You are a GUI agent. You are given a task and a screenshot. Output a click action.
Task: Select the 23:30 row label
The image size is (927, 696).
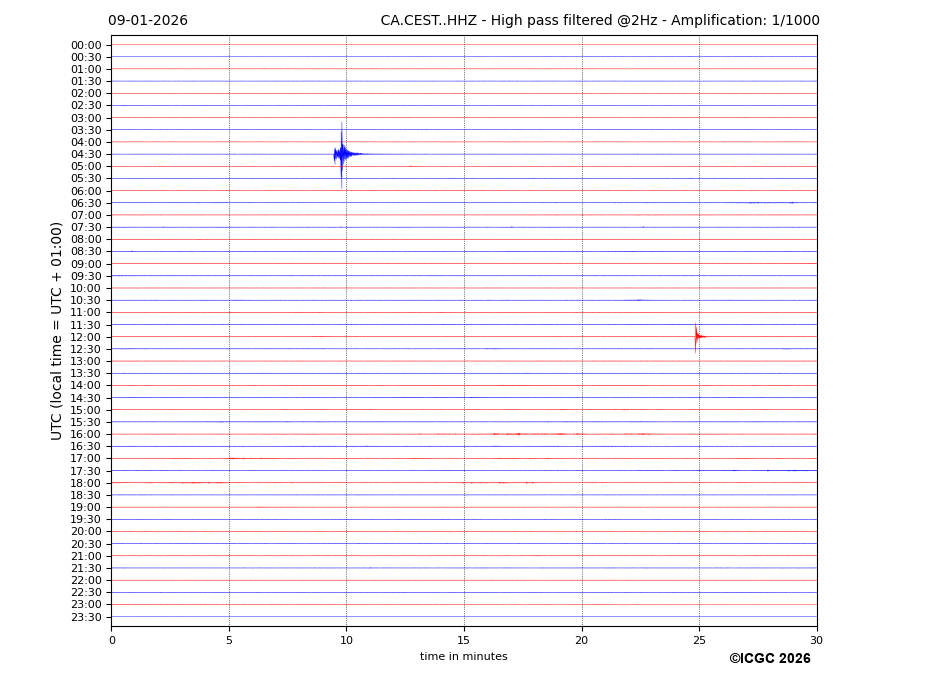coord(86,617)
